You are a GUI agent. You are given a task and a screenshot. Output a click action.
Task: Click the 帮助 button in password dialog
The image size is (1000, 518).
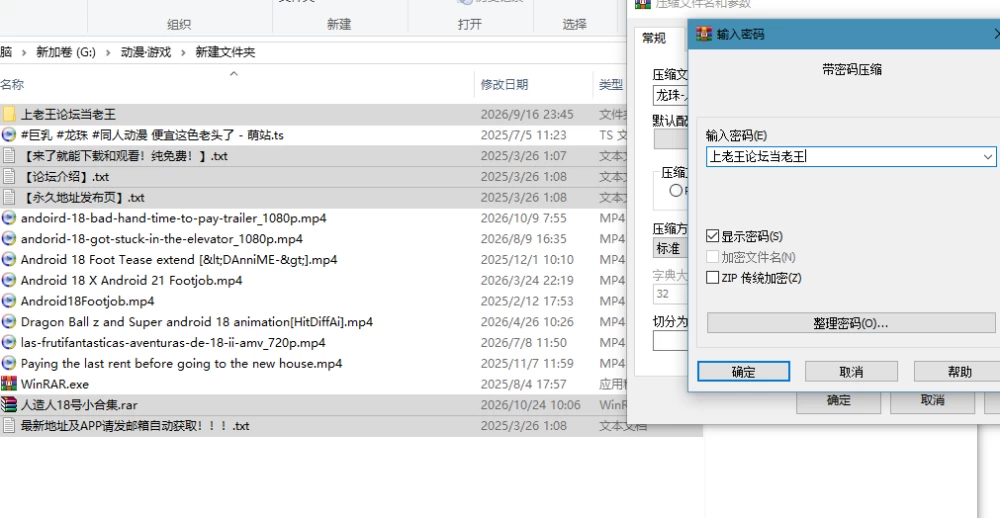click(960, 371)
